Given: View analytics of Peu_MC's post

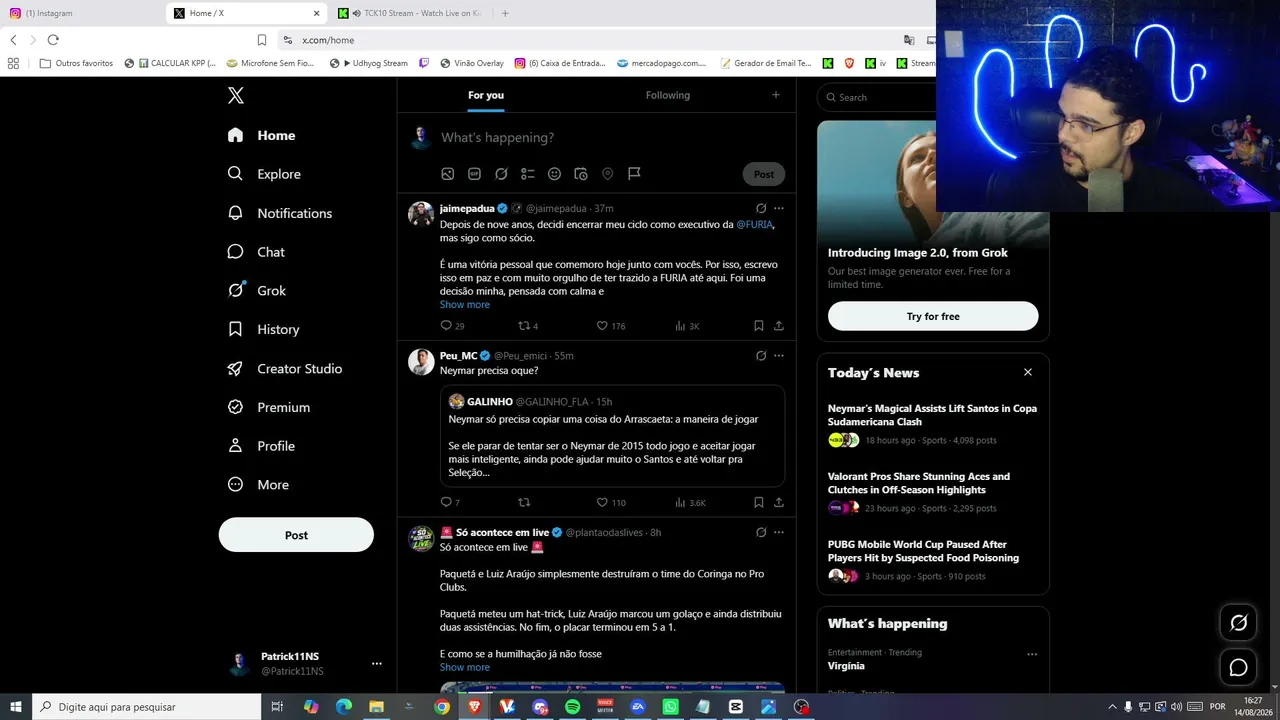Looking at the screenshot, I should coord(690,503).
